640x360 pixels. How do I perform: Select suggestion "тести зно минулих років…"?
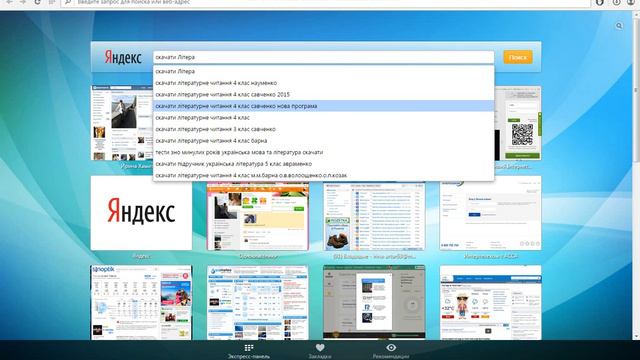[323, 152]
